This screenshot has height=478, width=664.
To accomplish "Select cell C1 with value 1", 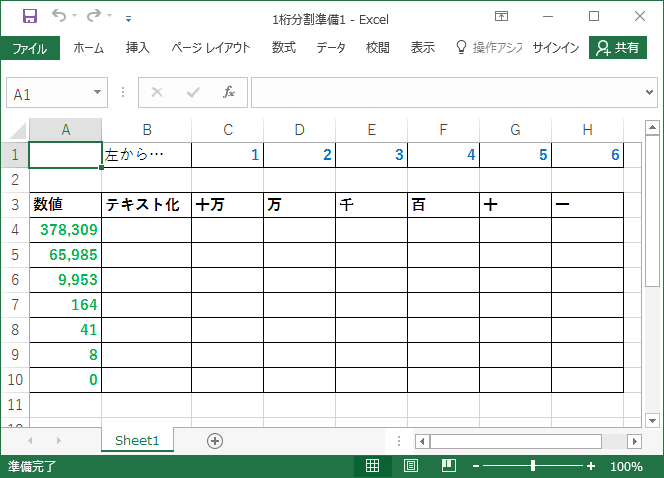I will [227, 155].
